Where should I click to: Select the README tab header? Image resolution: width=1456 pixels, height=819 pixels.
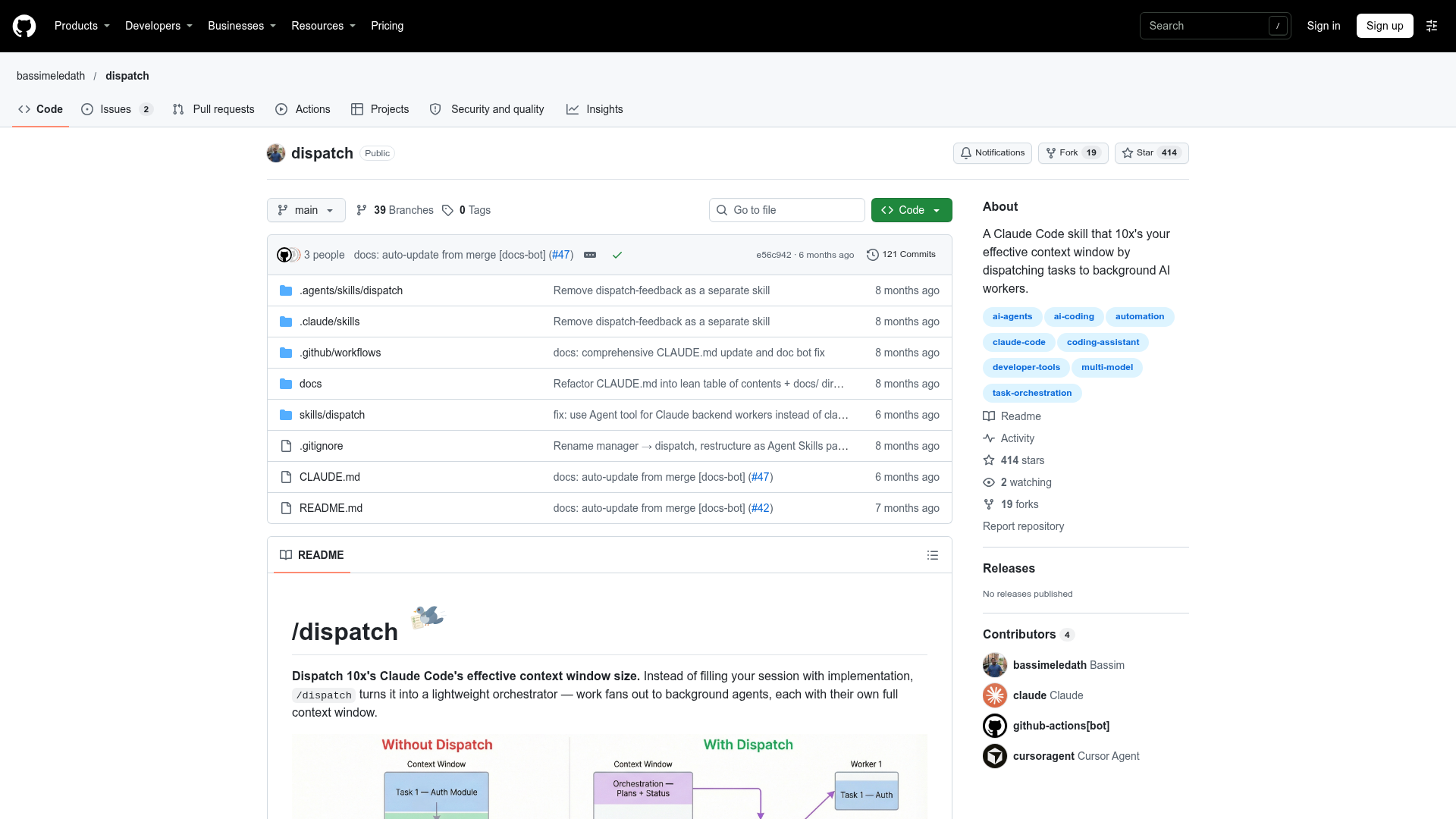point(312,555)
